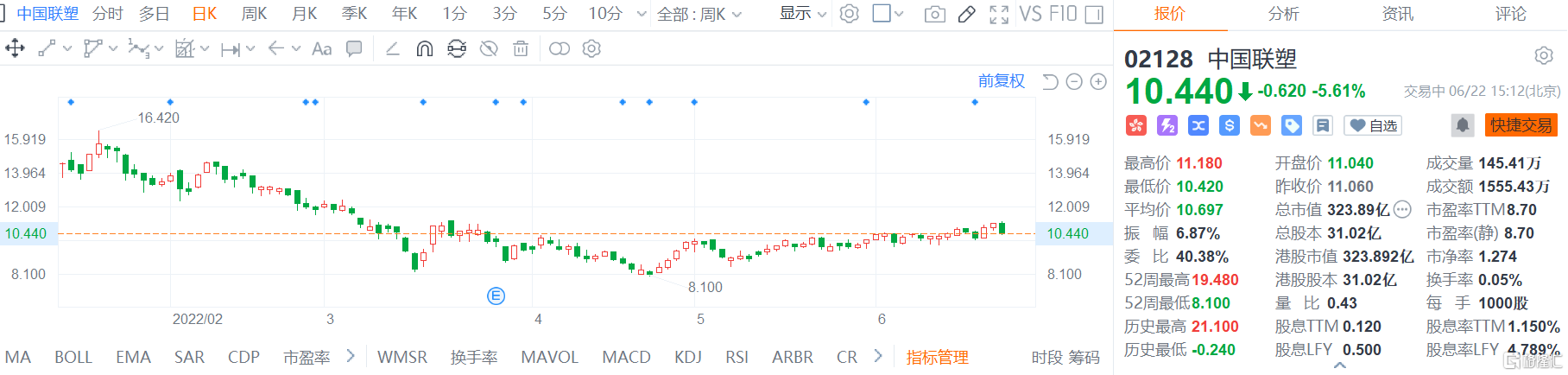The height and width of the screenshot is (375, 1568).
Task: Expand total market cap ellipsis details
Action: 1402,209
